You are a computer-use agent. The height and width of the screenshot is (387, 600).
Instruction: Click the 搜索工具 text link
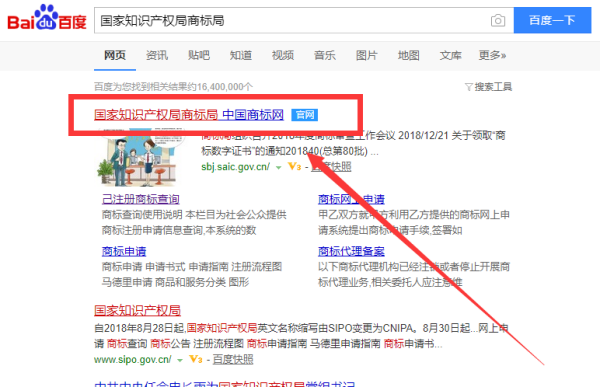pos(493,87)
